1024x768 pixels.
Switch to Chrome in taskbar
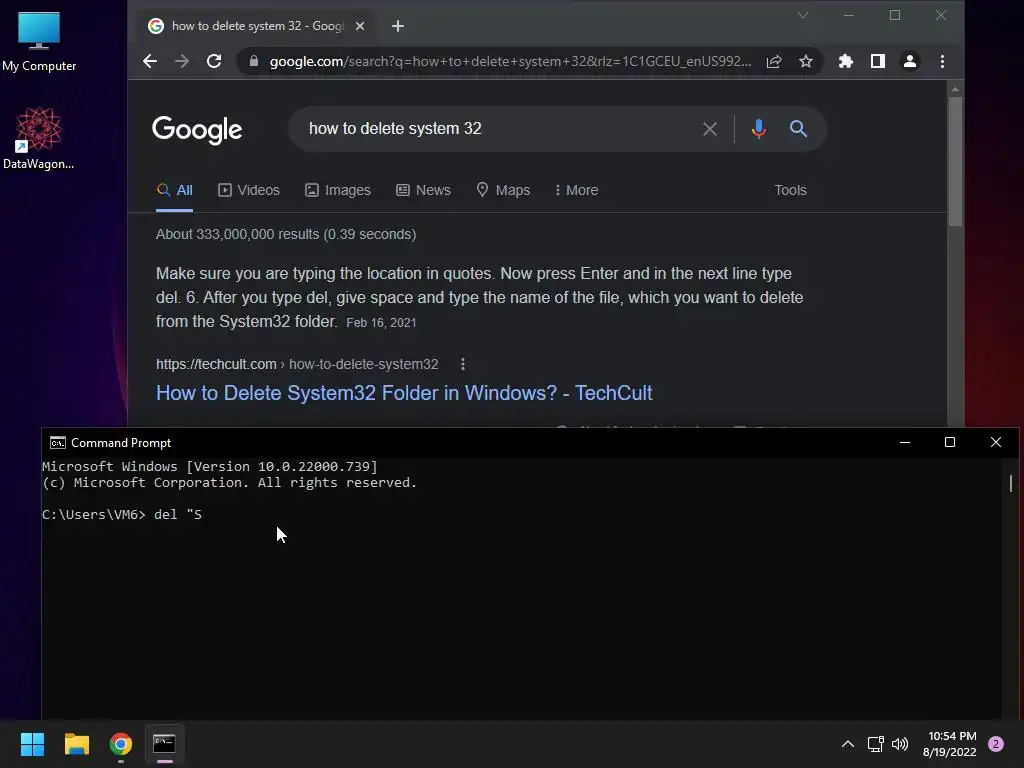[x=121, y=744]
